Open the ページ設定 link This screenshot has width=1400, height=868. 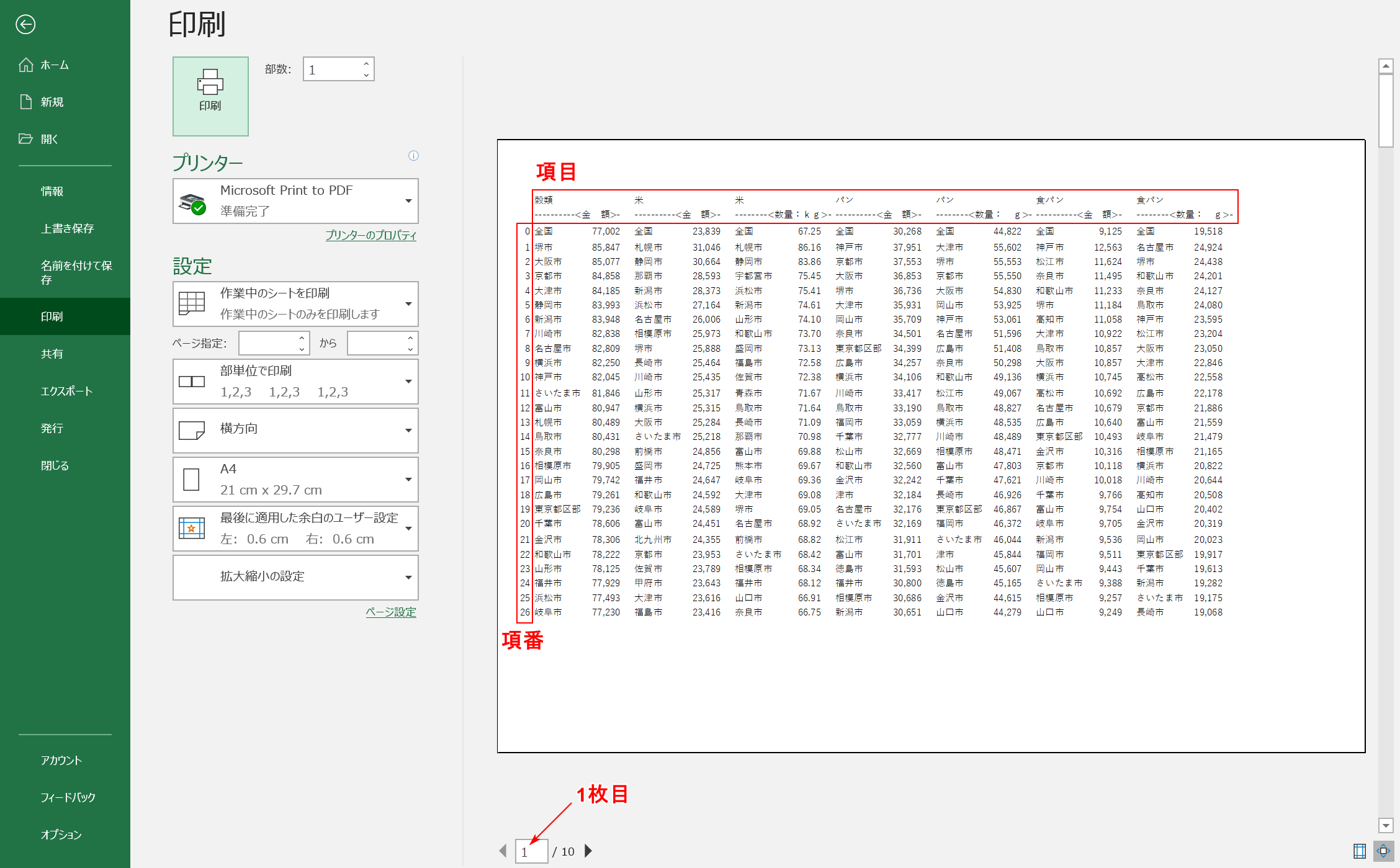(391, 612)
